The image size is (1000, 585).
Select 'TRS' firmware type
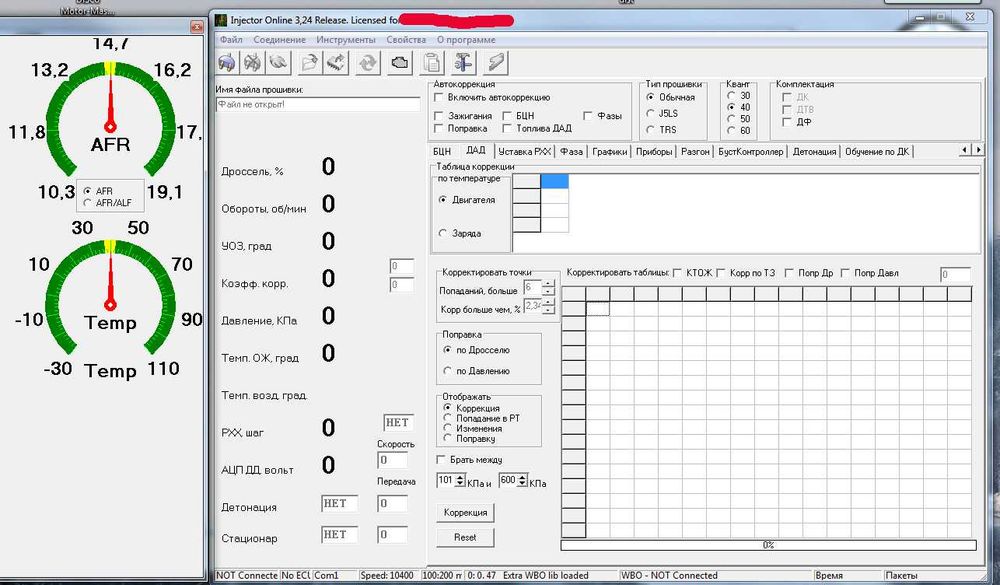coord(650,130)
